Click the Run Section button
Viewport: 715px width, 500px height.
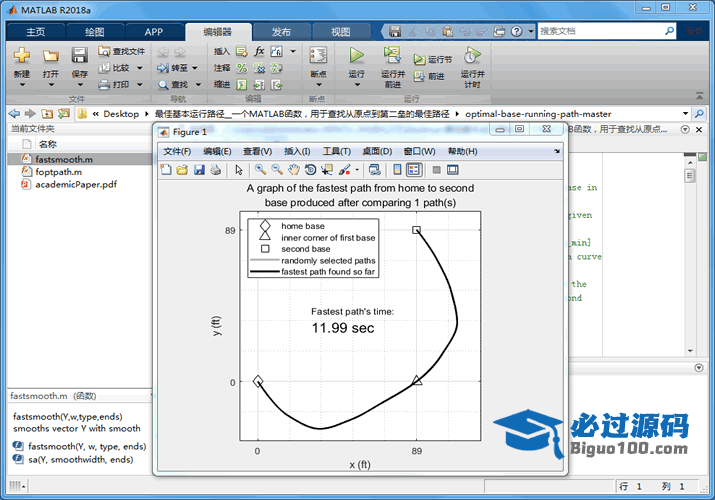pos(433,59)
